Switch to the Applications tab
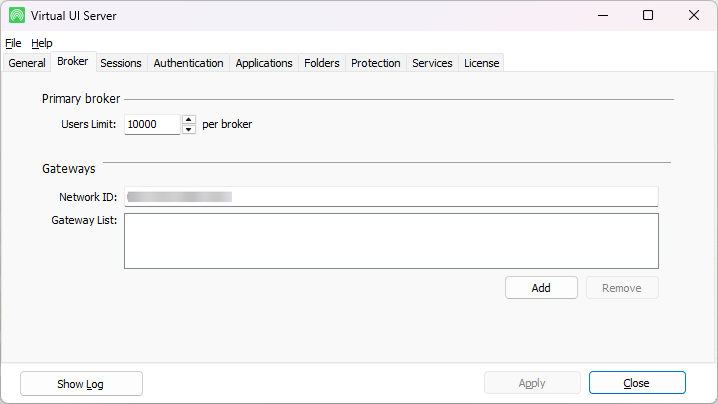The height and width of the screenshot is (404, 718). [264, 63]
